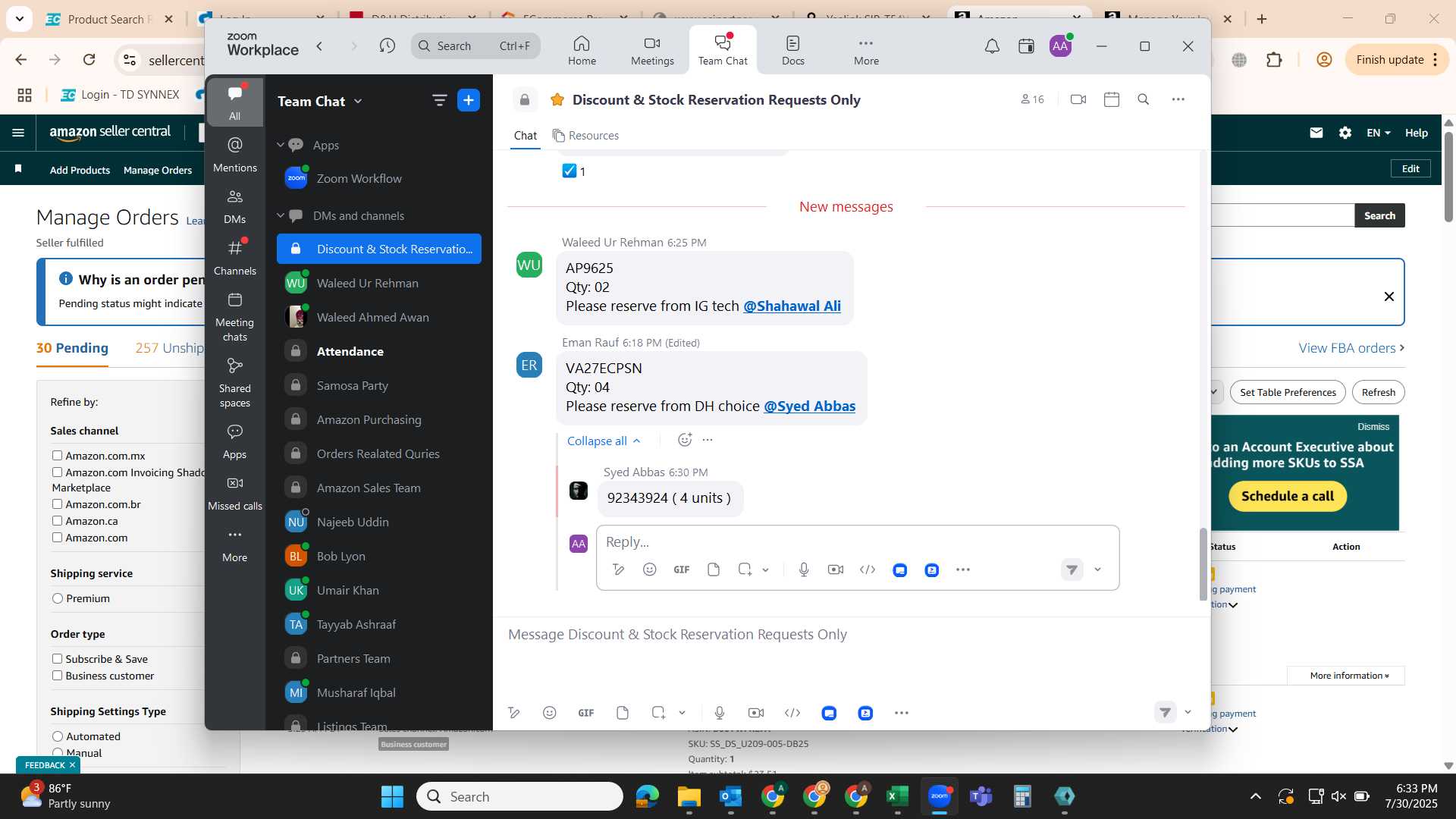
Task: Open the Amazon Purchasing channel
Action: tap(378, 419)
